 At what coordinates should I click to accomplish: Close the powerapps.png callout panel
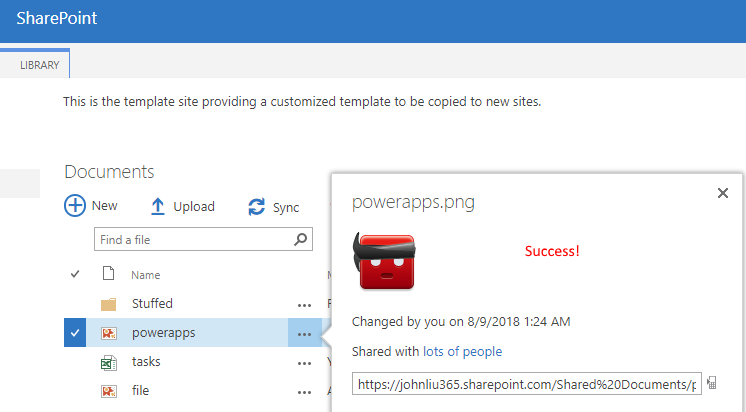723,193
